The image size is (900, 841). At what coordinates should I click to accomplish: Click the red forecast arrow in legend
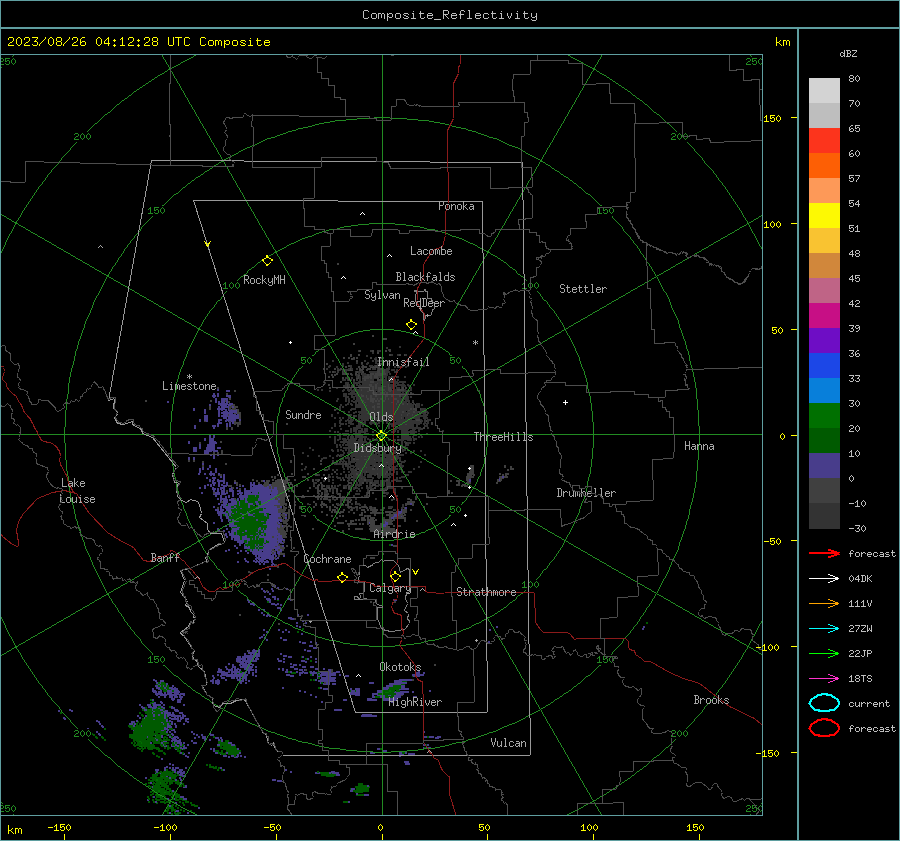click(x=824, y=553)
